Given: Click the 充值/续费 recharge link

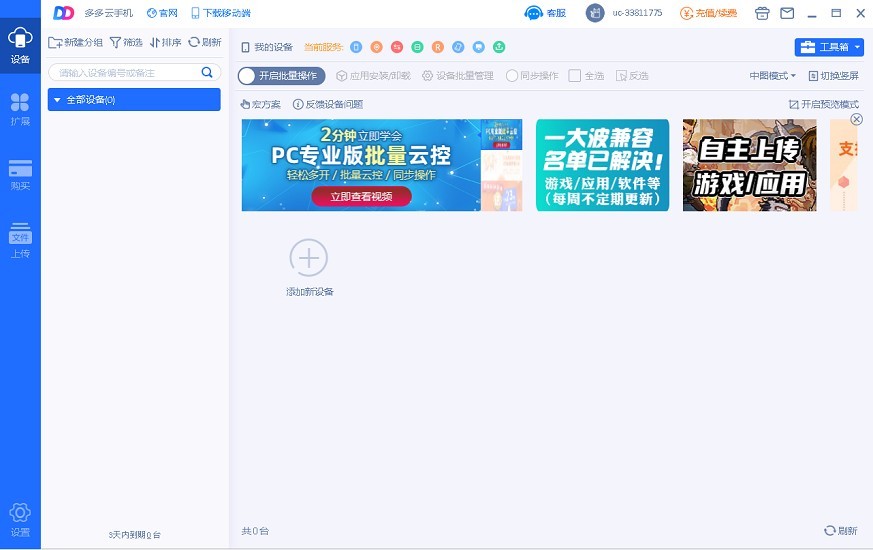Looking at the screenshot, I should 709,13.
